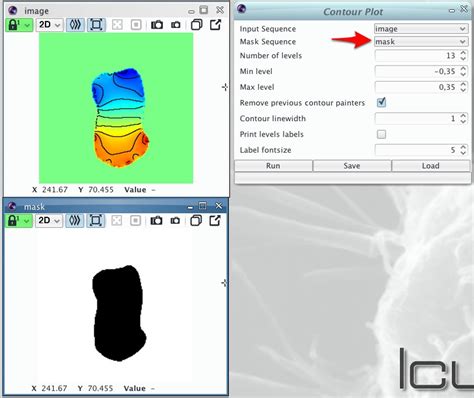Close the mask viewer window
This screenshot has width=474, height=398.
[x=219, y=206]
